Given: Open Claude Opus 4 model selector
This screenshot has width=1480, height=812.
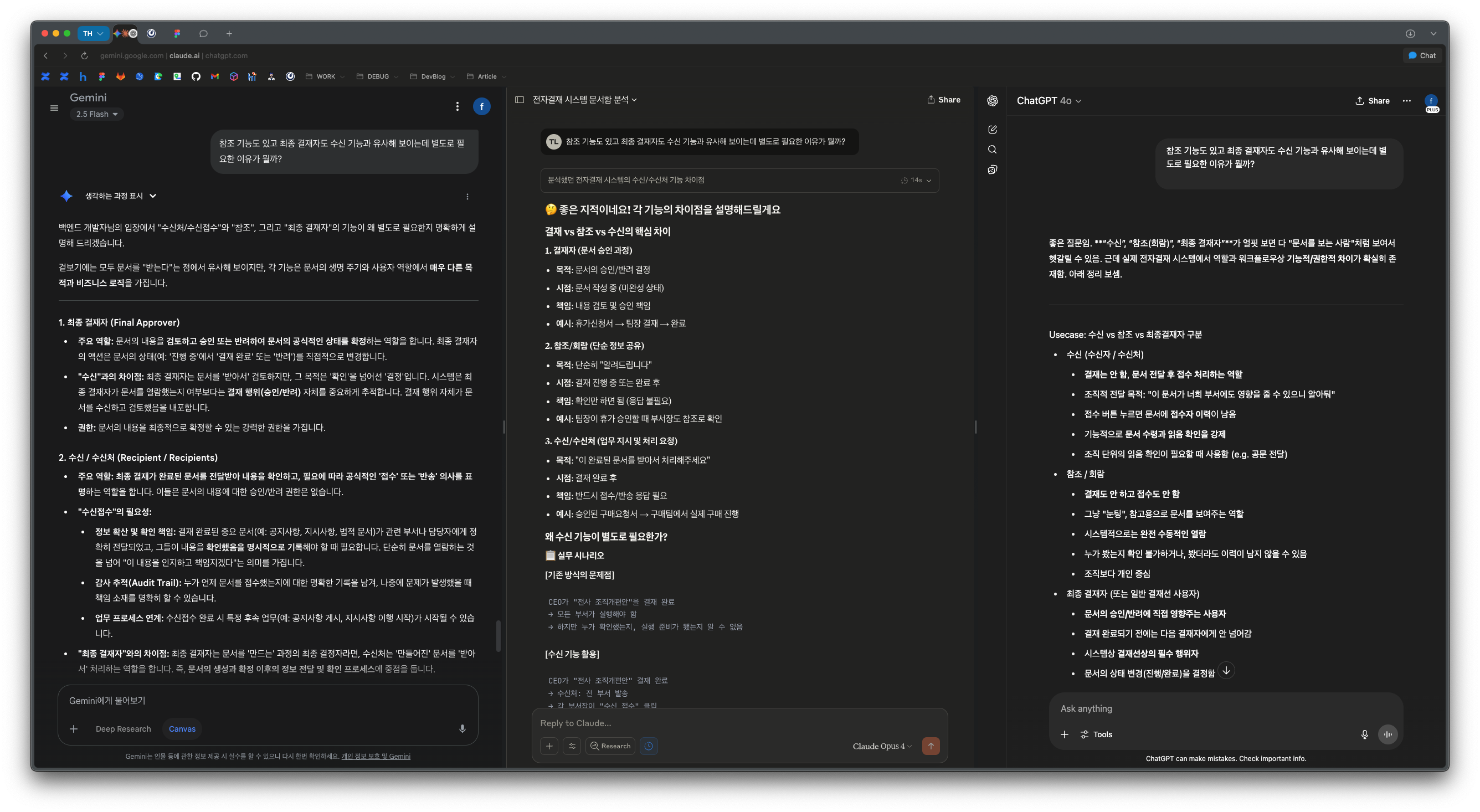Looking at the screenshot, I should (882, 746).
